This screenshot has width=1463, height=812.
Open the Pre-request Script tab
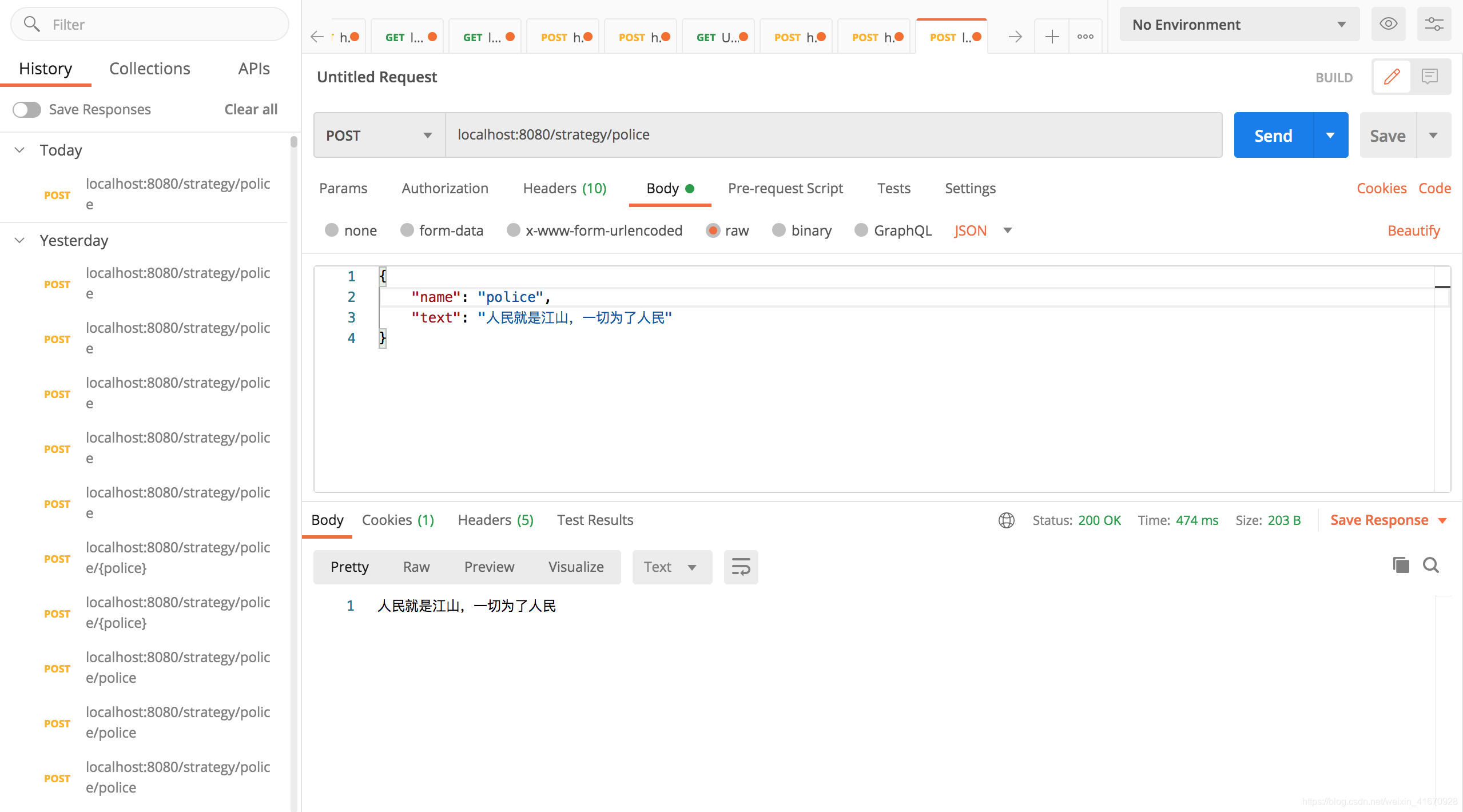(x=785, y=188)
